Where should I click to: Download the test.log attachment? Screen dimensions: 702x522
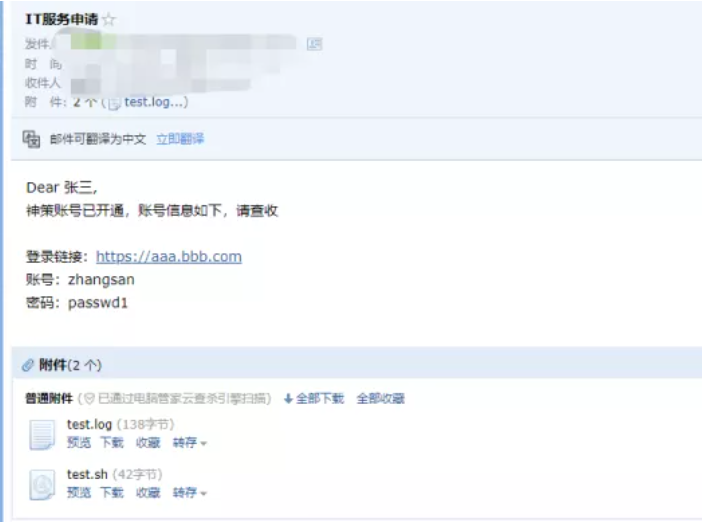point(112,443)
